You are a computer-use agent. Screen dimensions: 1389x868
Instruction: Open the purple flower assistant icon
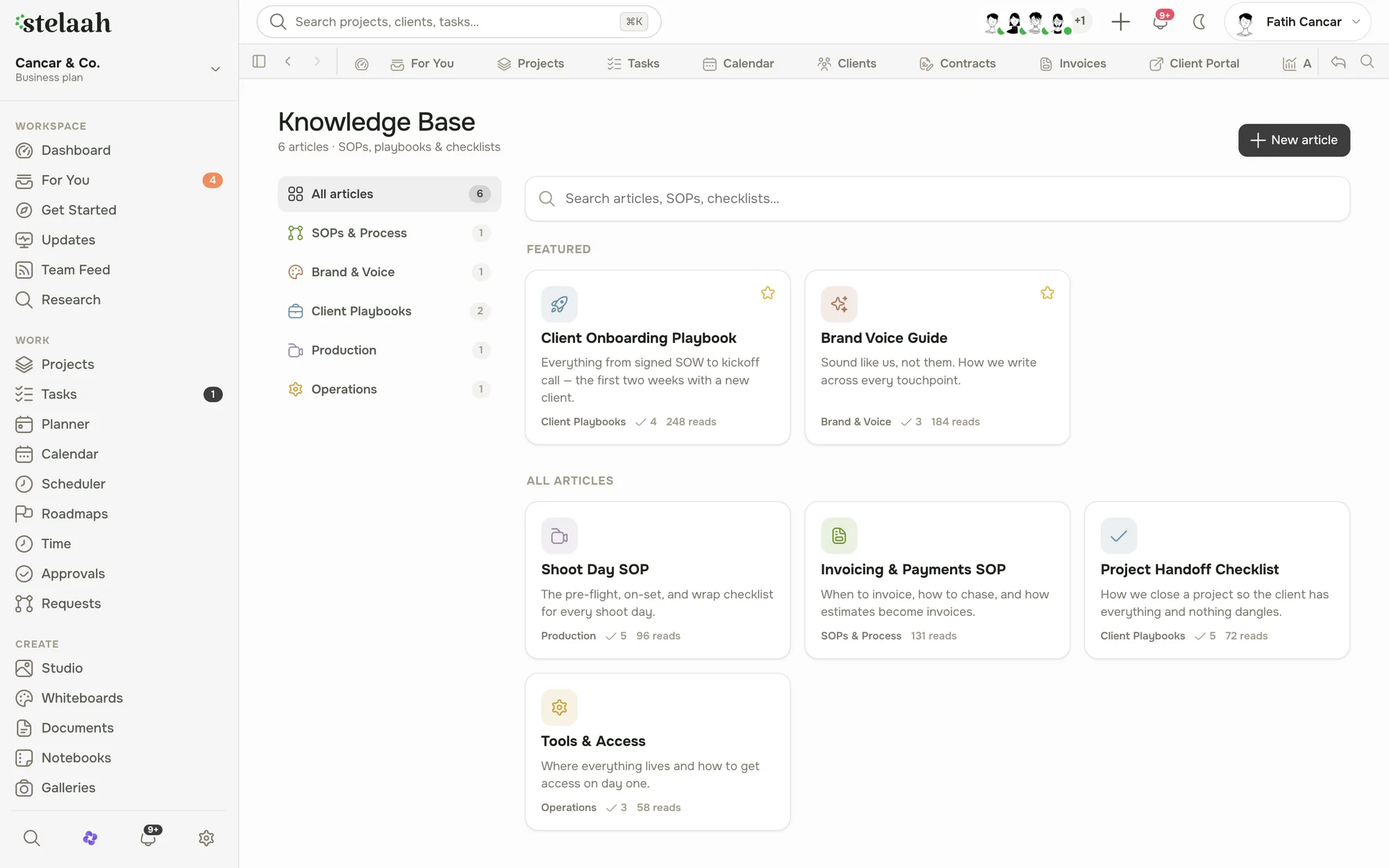pos(90,838)
